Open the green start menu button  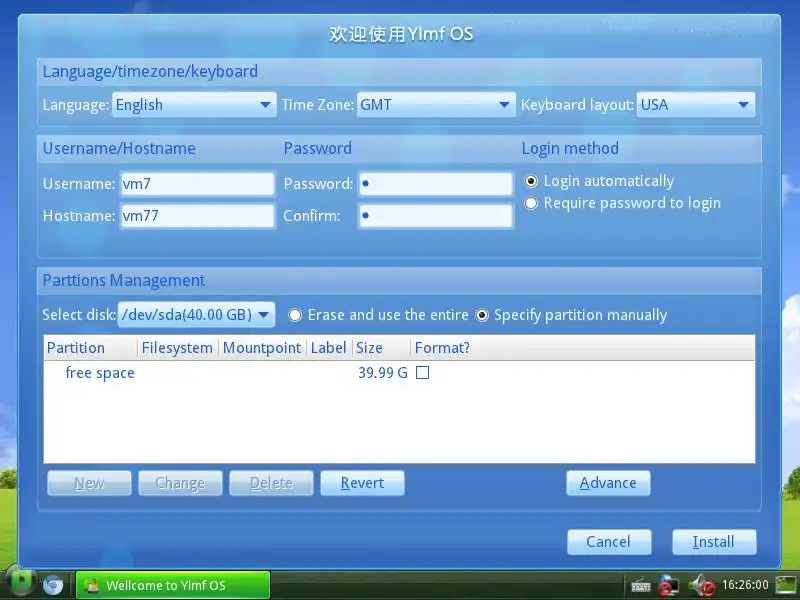(x=20, y=582)
